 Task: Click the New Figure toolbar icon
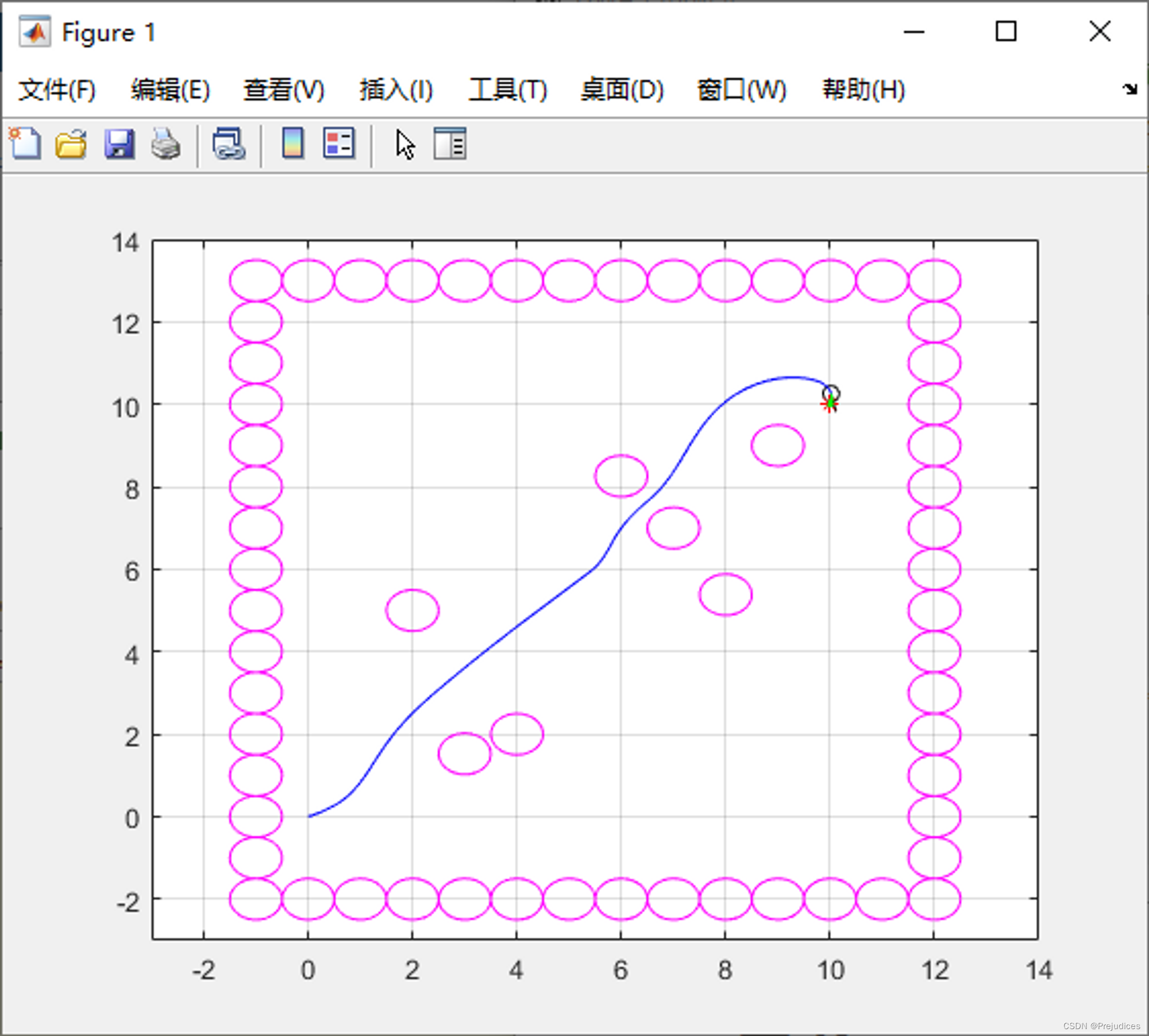point(25,144)
